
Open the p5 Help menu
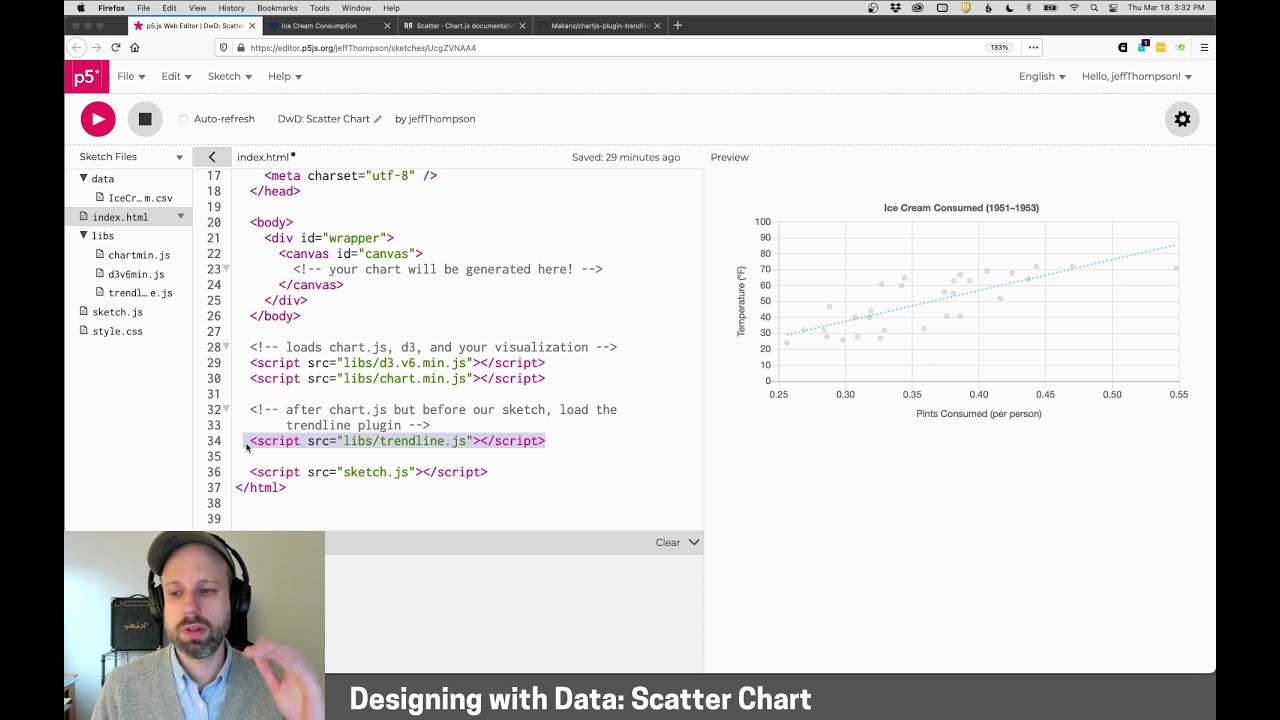[285, 76]
